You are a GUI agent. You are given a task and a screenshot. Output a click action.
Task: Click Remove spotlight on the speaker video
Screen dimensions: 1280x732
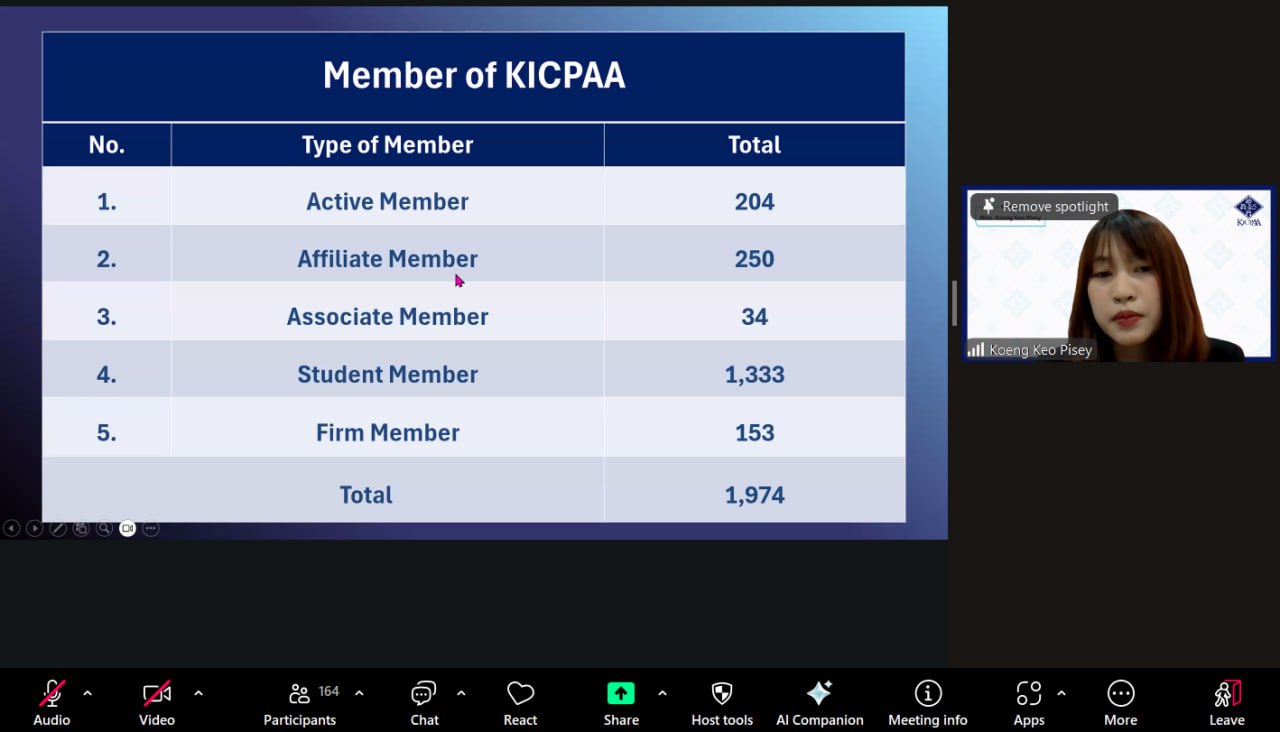click(1045, 206)
